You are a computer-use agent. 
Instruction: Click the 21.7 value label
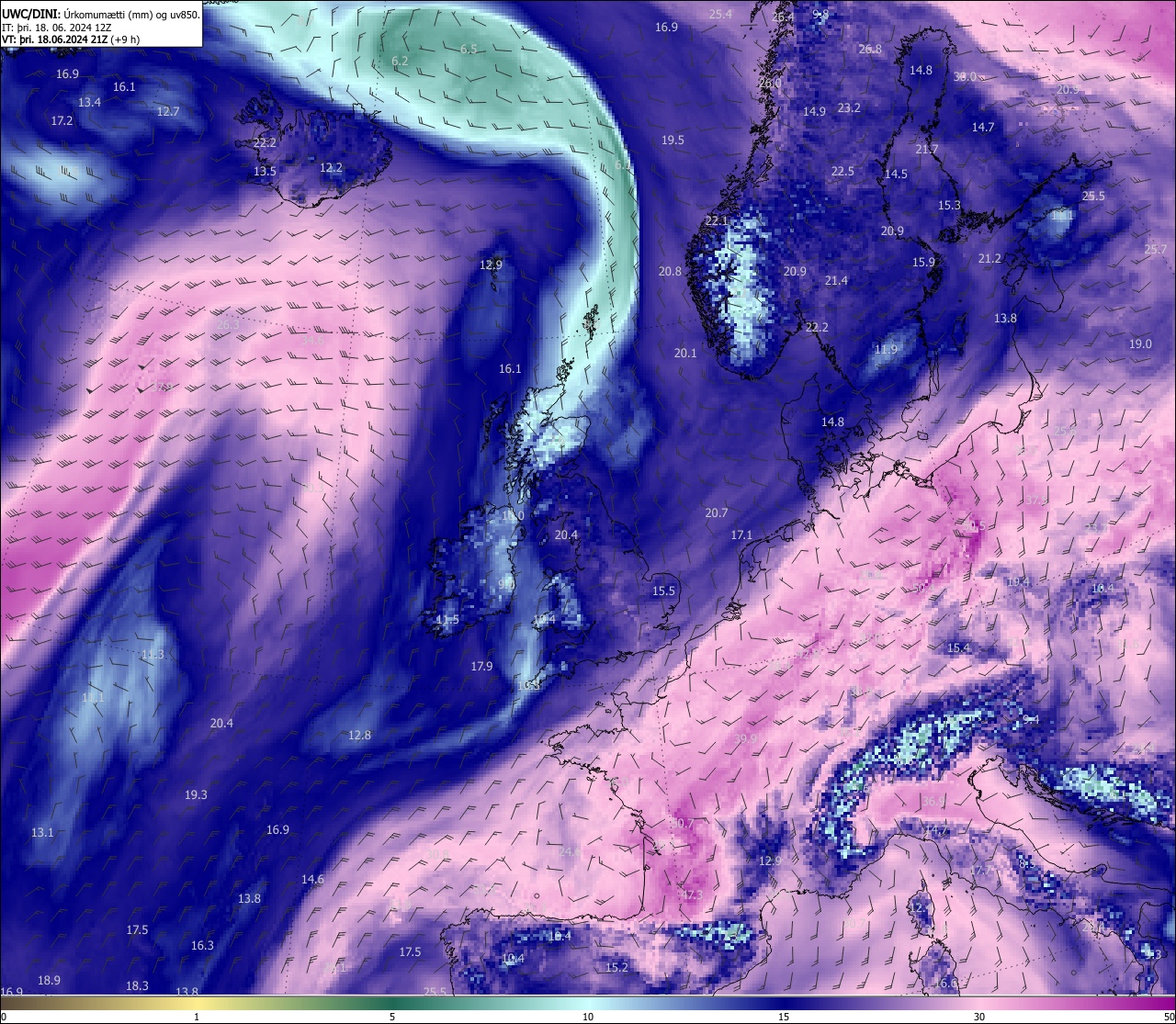[x=927, y=150]
